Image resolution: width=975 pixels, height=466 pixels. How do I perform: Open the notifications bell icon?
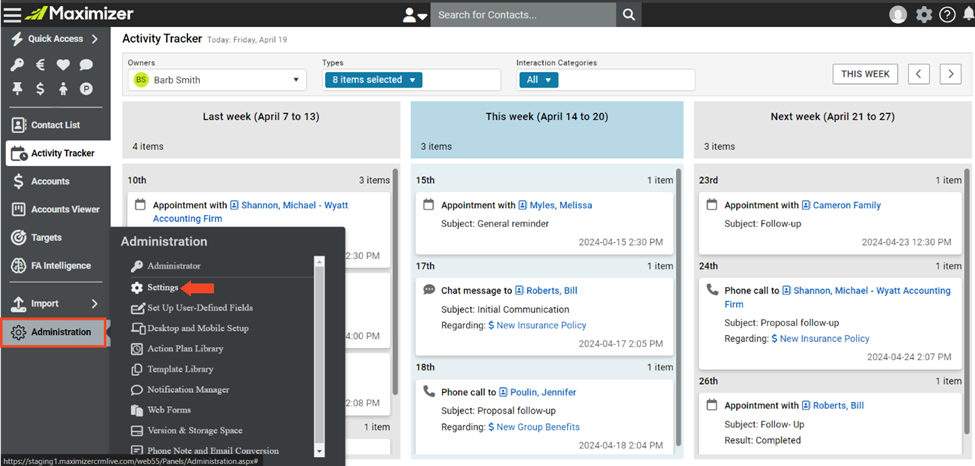click(x=967, y=14)
